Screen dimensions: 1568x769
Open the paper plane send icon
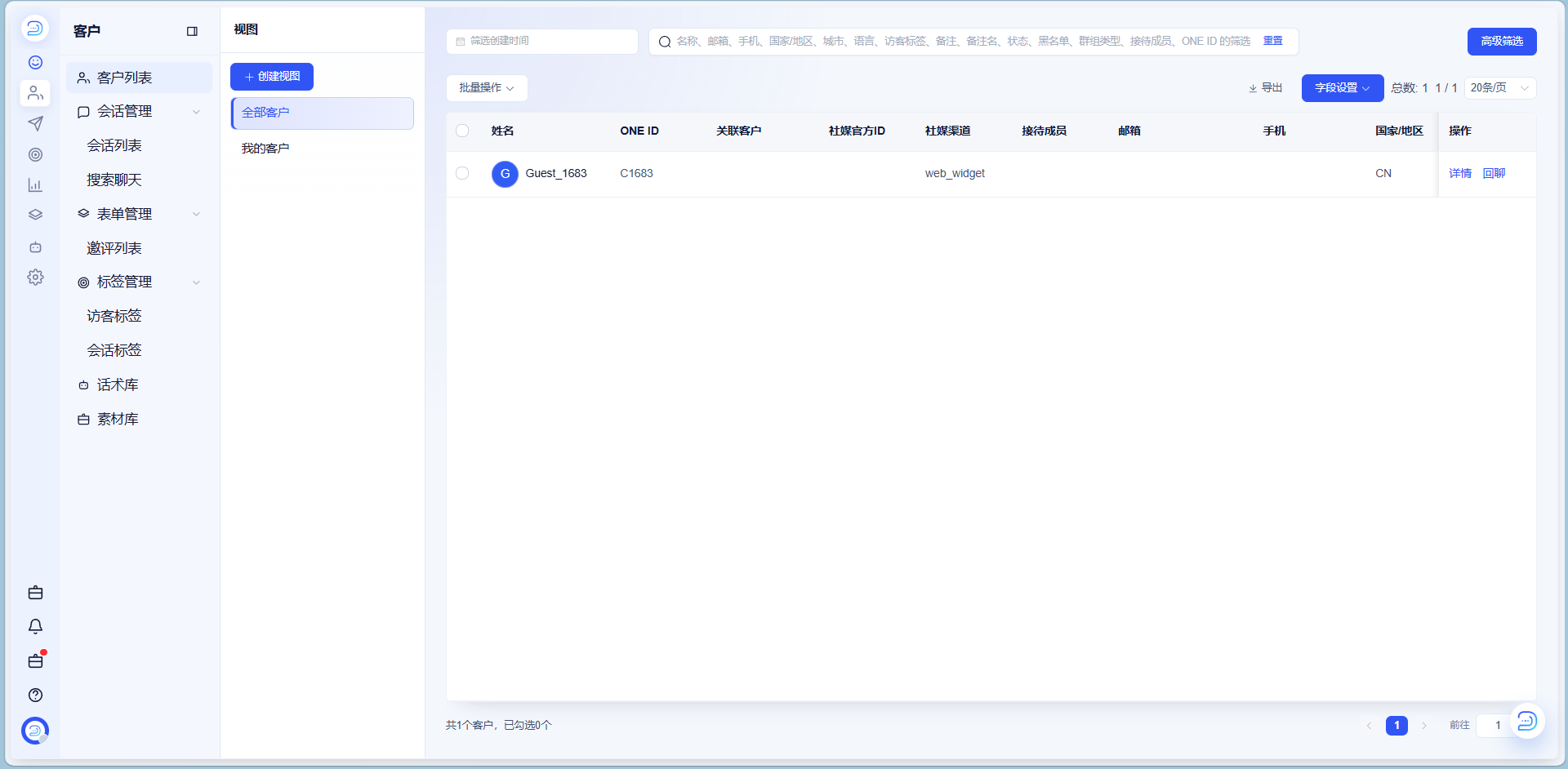tap(35, 123)
